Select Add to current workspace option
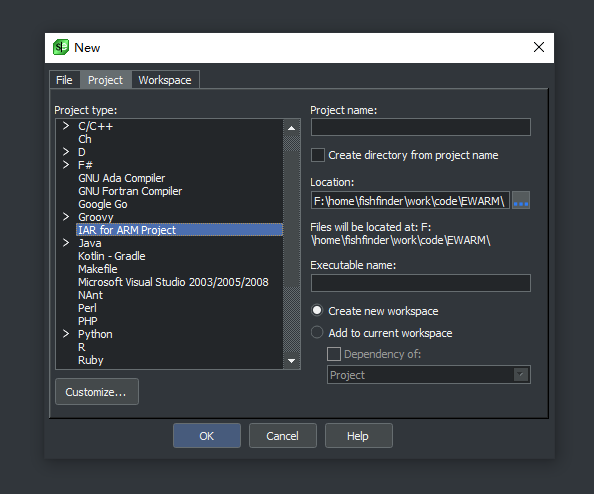The width and height of the screenshot is (594, 494). point(317,333)
